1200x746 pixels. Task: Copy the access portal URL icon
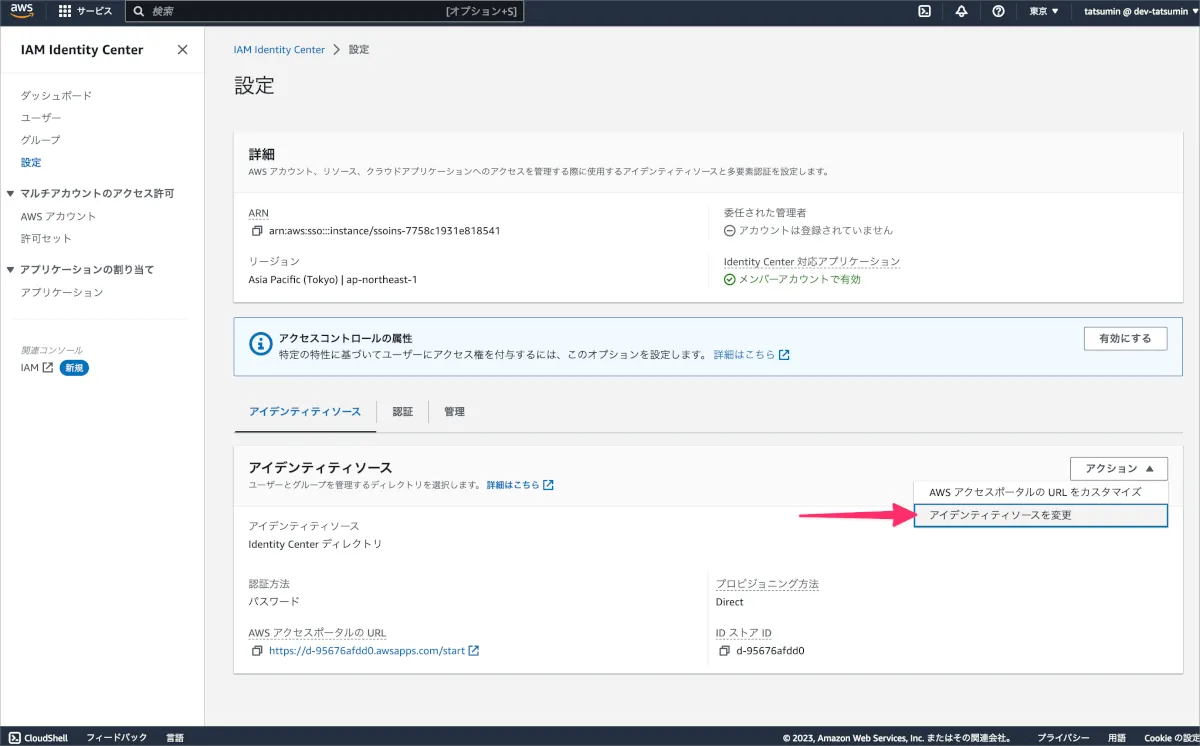coord(257,651)
